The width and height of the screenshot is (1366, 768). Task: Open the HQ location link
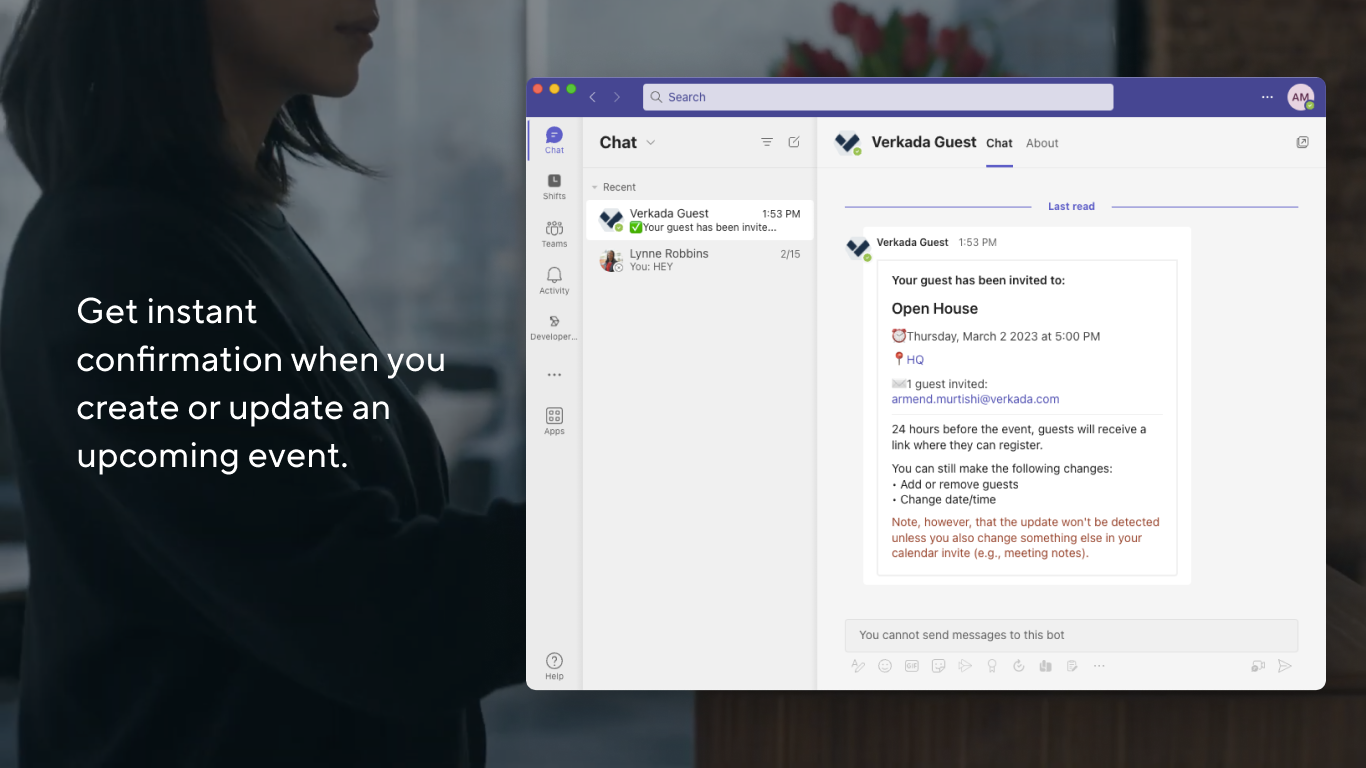point(915,360)
